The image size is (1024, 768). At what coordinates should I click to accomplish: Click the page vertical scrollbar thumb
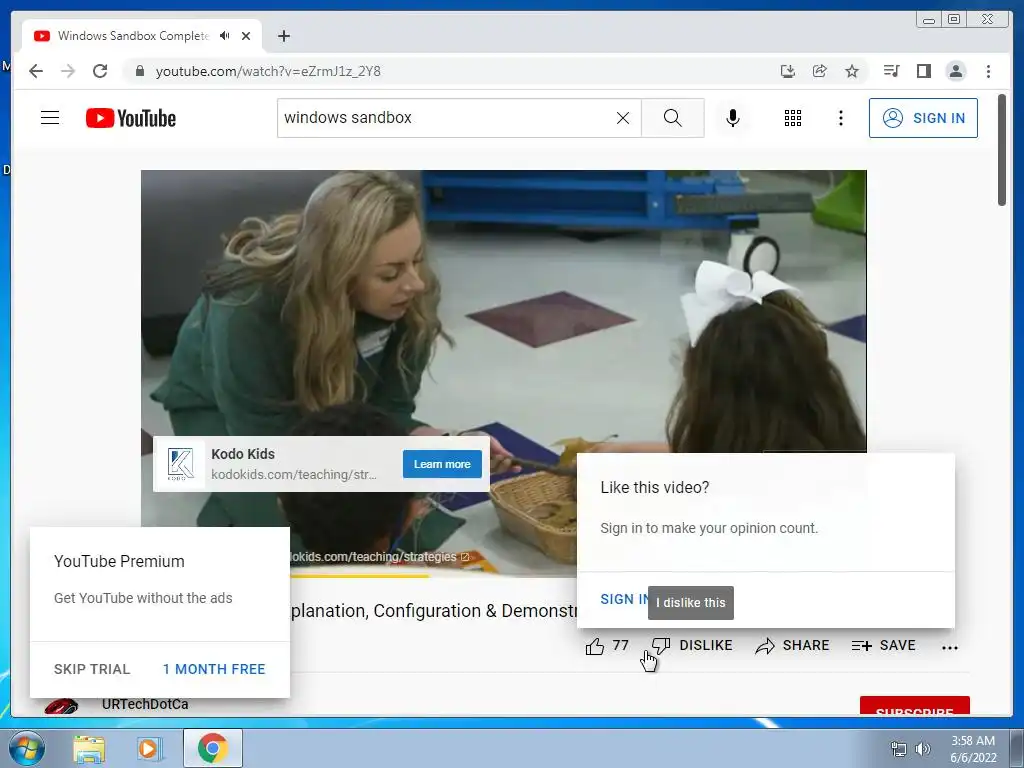[1002, 150]
